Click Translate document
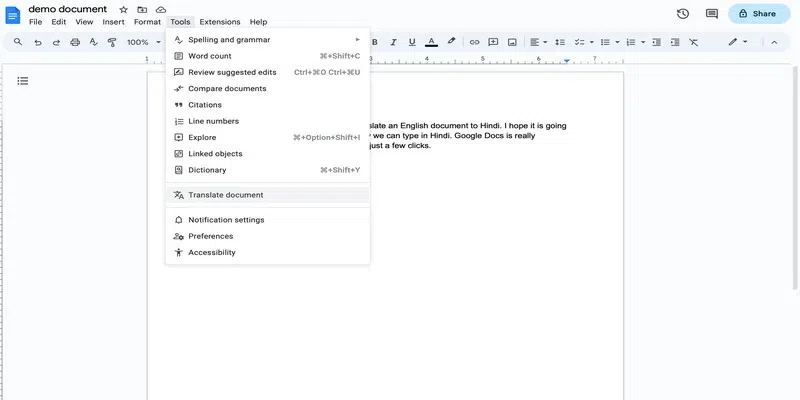The width and height of the screenshot is (800, 400). (x=268, y=195)
